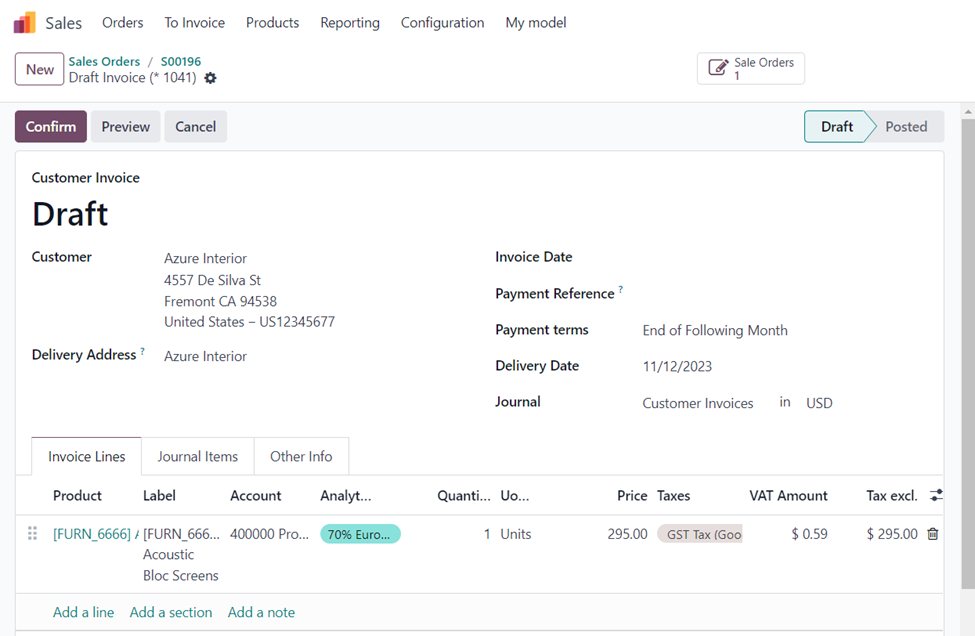The height and width of the screenshot is (636, 975).
Task: Grab the drag handle on FURN_6666 line
Action: [x=32, y=534]
